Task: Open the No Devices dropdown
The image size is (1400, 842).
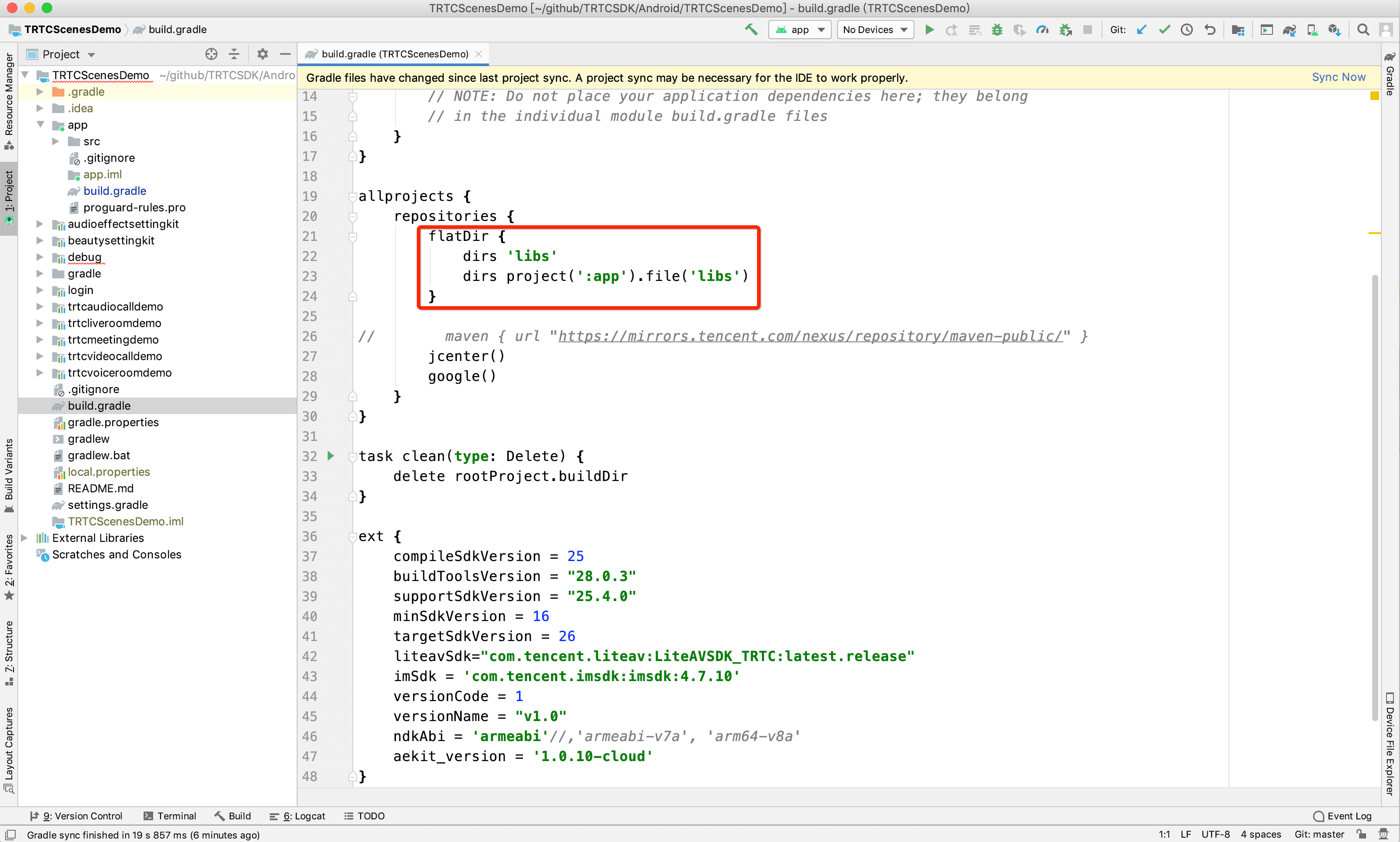Action: pos(874,30)
